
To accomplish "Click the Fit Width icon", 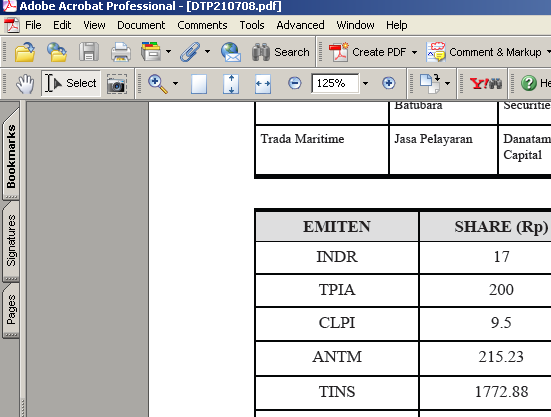I will point(263,84).
